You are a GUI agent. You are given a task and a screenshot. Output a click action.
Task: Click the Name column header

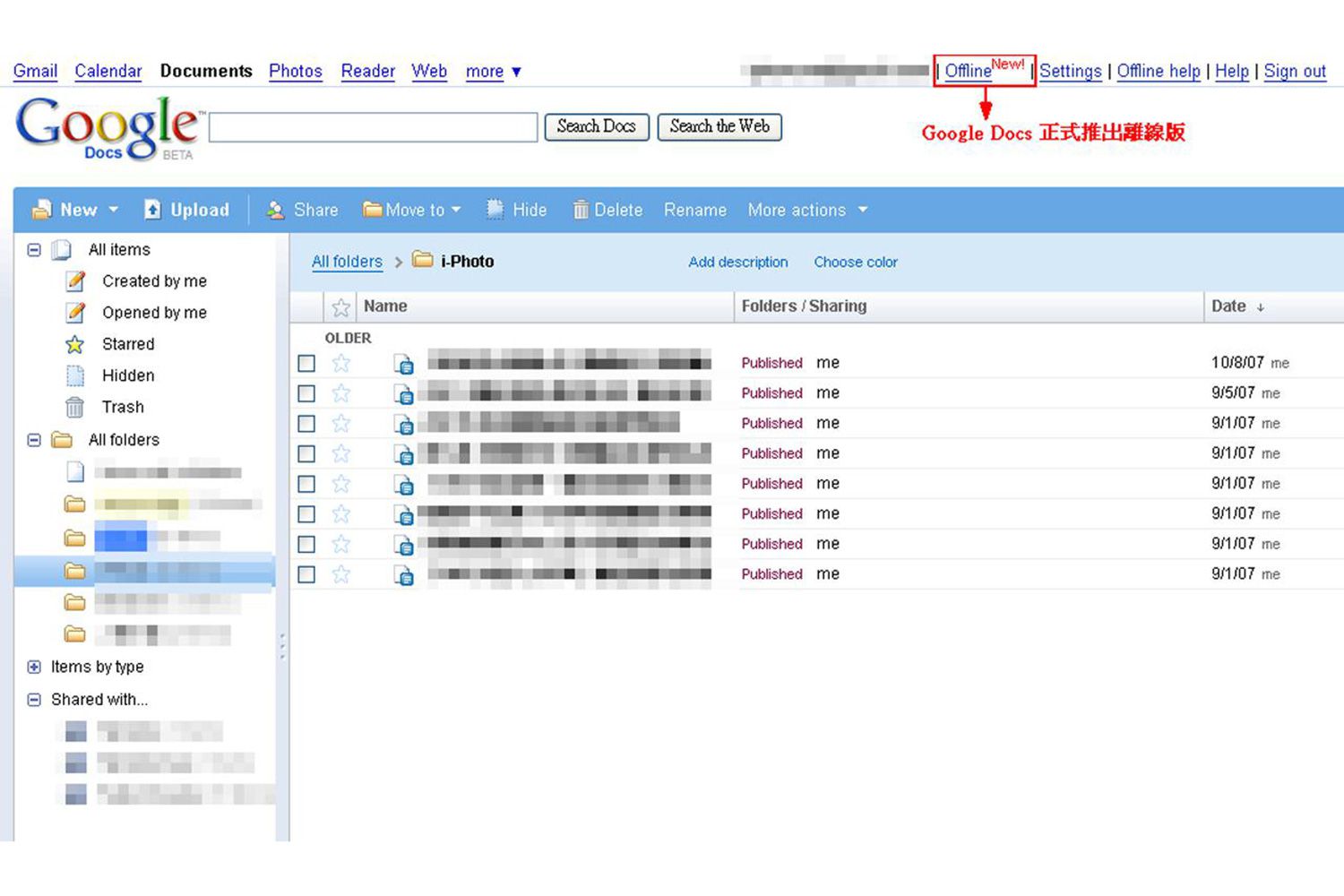pyautogui.click(x=385, y=306)
